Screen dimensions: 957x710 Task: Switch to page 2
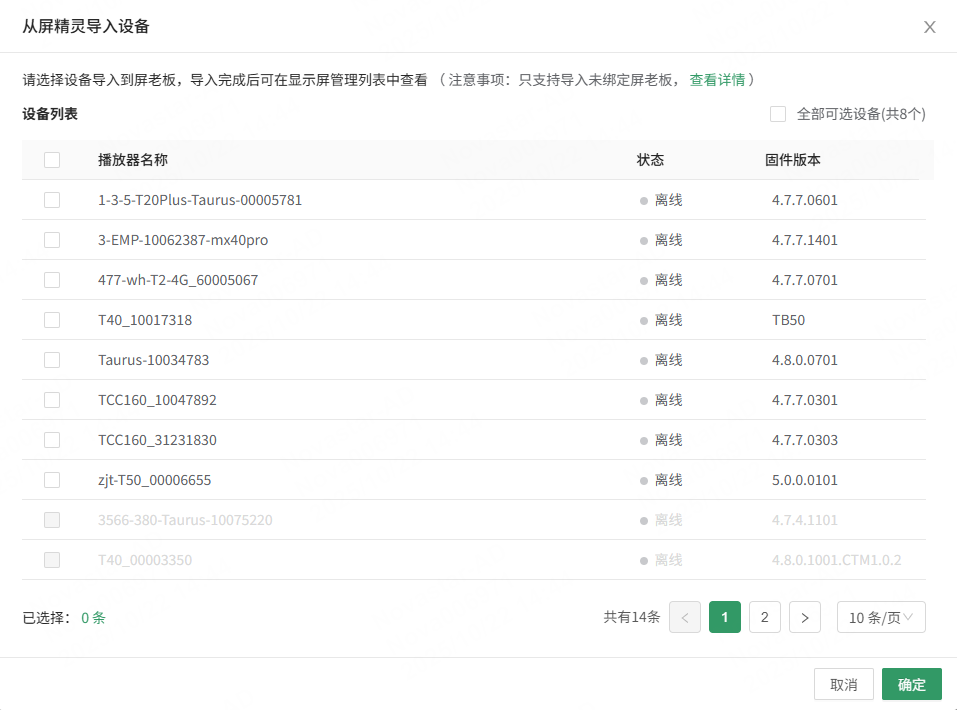point(764,617)
